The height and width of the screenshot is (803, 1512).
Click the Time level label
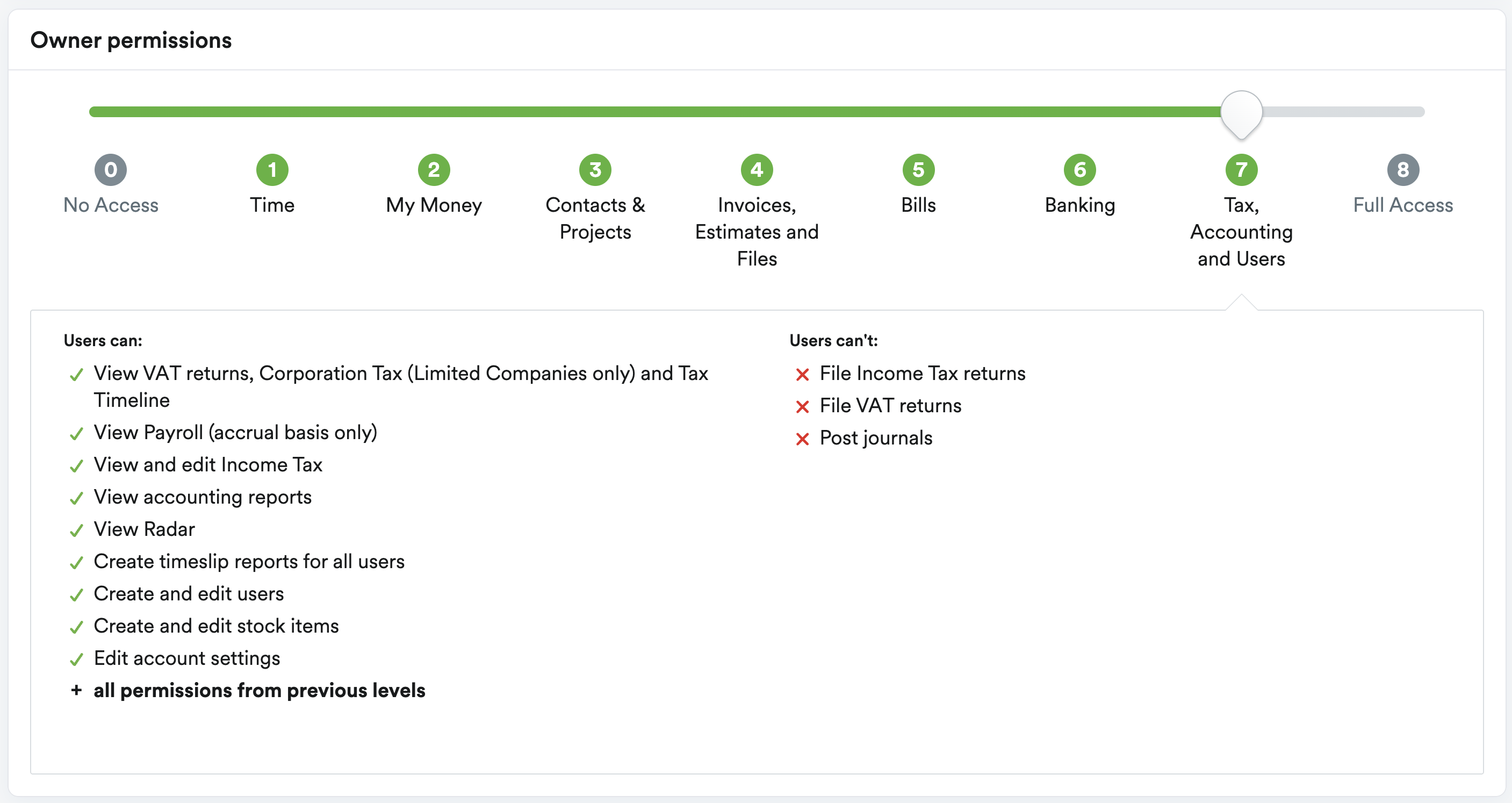click(x=272, y=205)
